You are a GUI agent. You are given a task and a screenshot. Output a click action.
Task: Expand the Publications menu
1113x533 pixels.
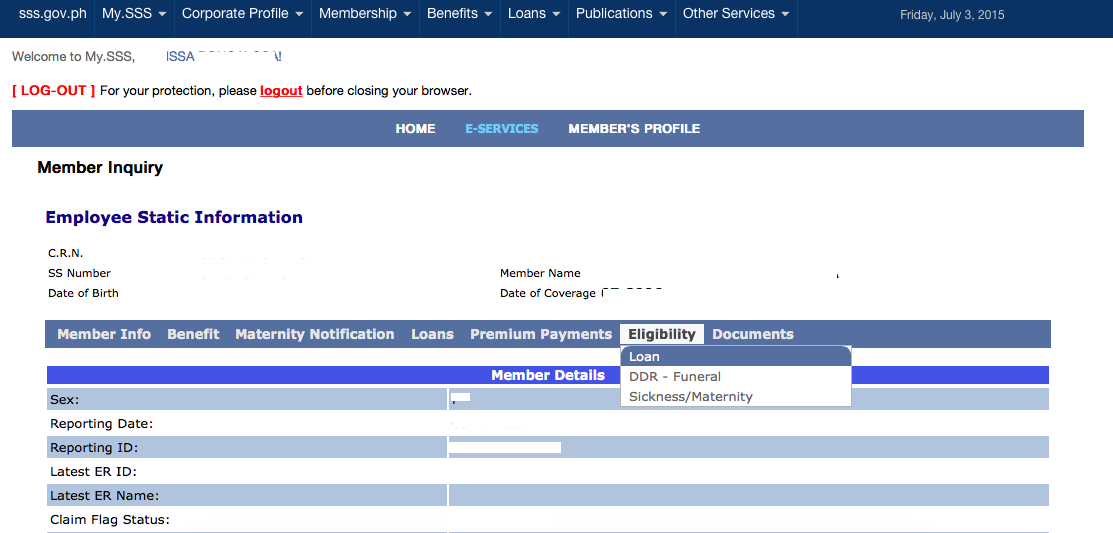point(621,14)
